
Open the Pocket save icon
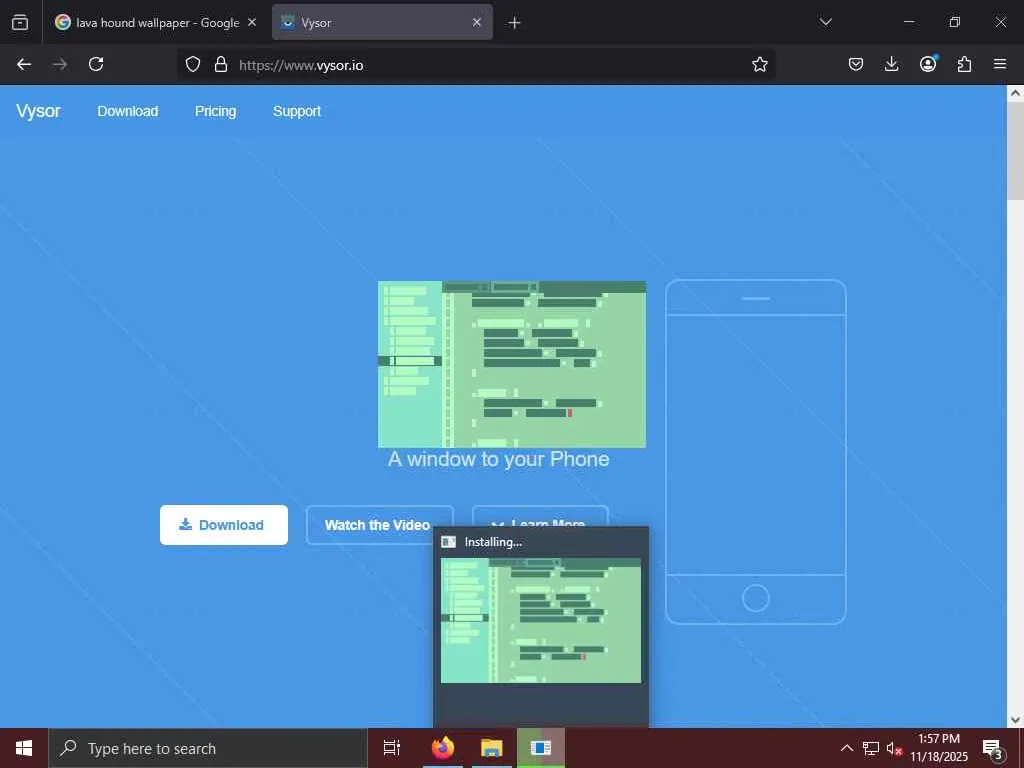pos(856,64)
